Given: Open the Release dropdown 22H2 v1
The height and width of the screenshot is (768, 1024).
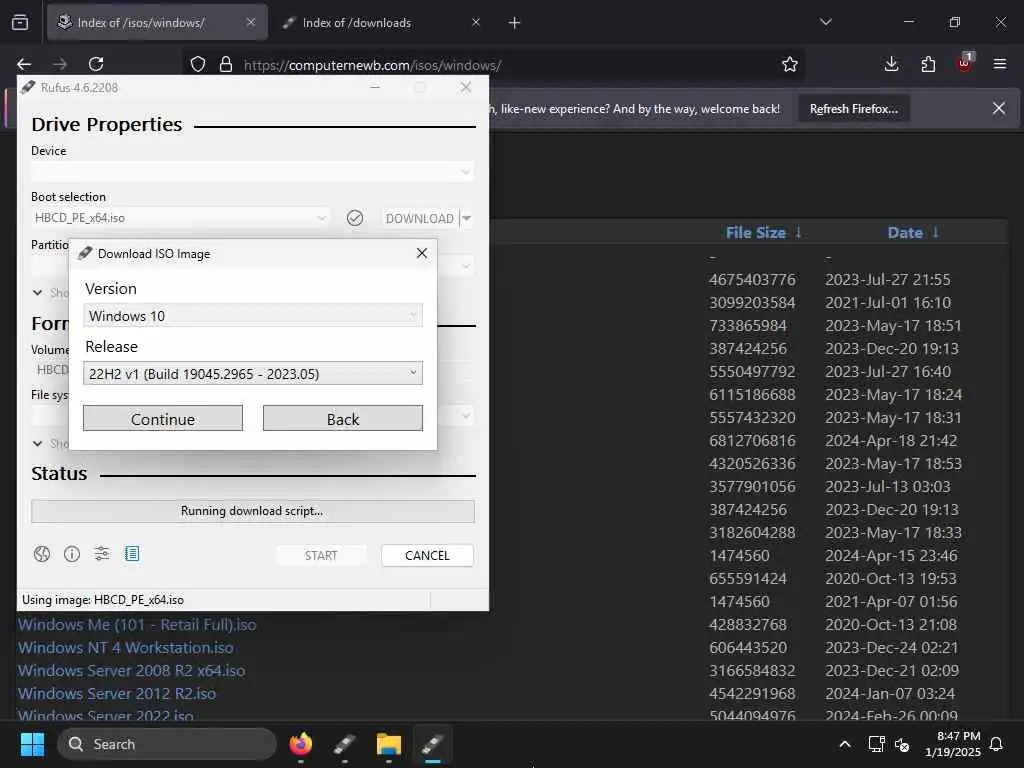Looking at the screenshot, I should 253,374.
